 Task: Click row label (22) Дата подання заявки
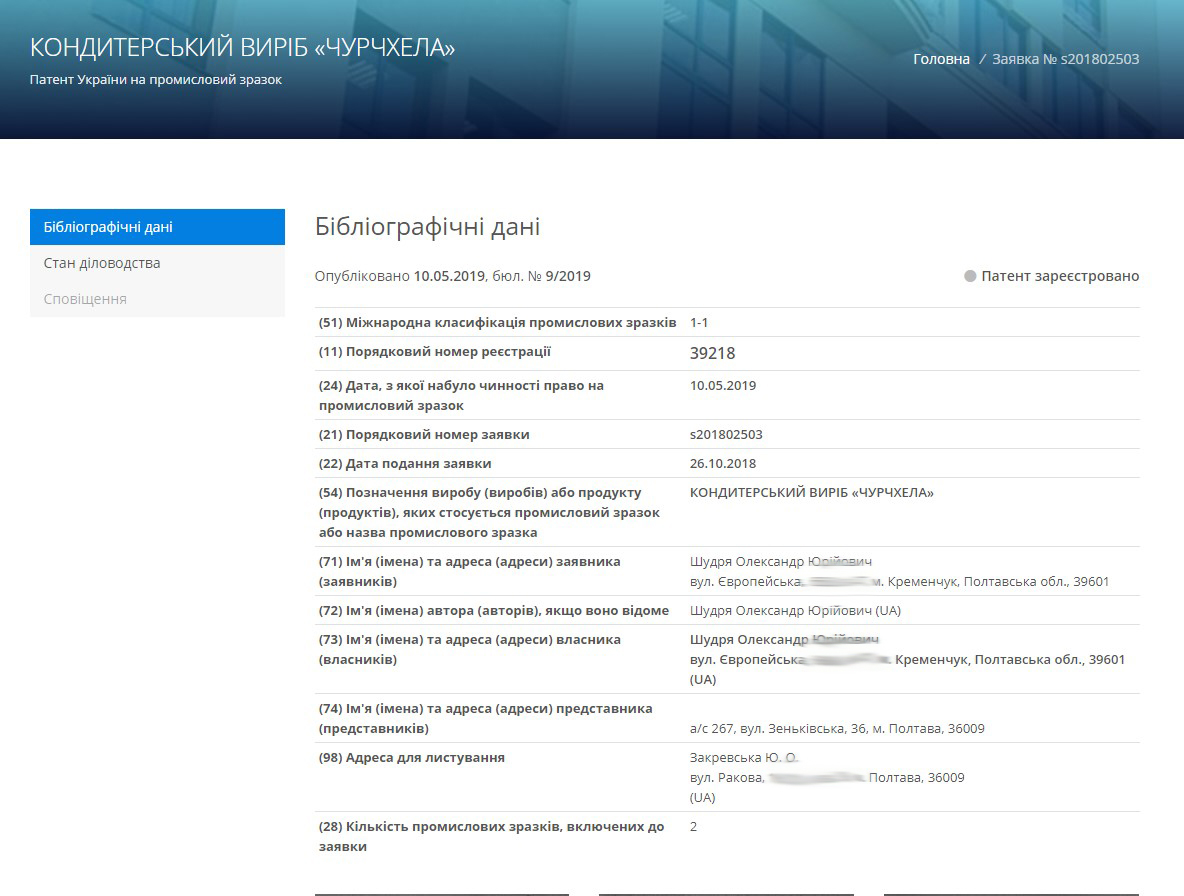pos(404,464)
